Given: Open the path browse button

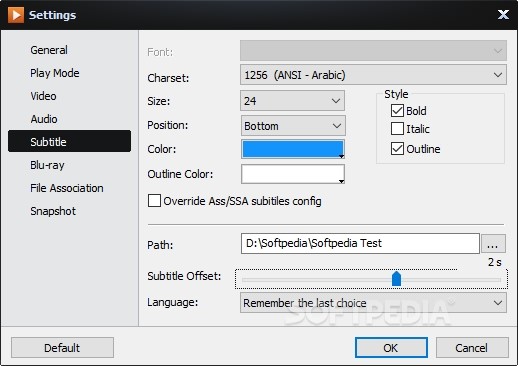Looking at the screenshot, I should (493, 243).
